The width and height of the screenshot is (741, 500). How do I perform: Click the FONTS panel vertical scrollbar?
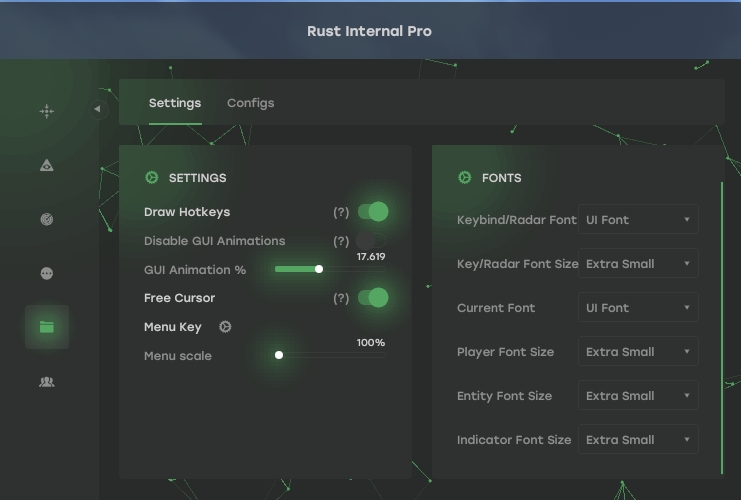point(722,328)
